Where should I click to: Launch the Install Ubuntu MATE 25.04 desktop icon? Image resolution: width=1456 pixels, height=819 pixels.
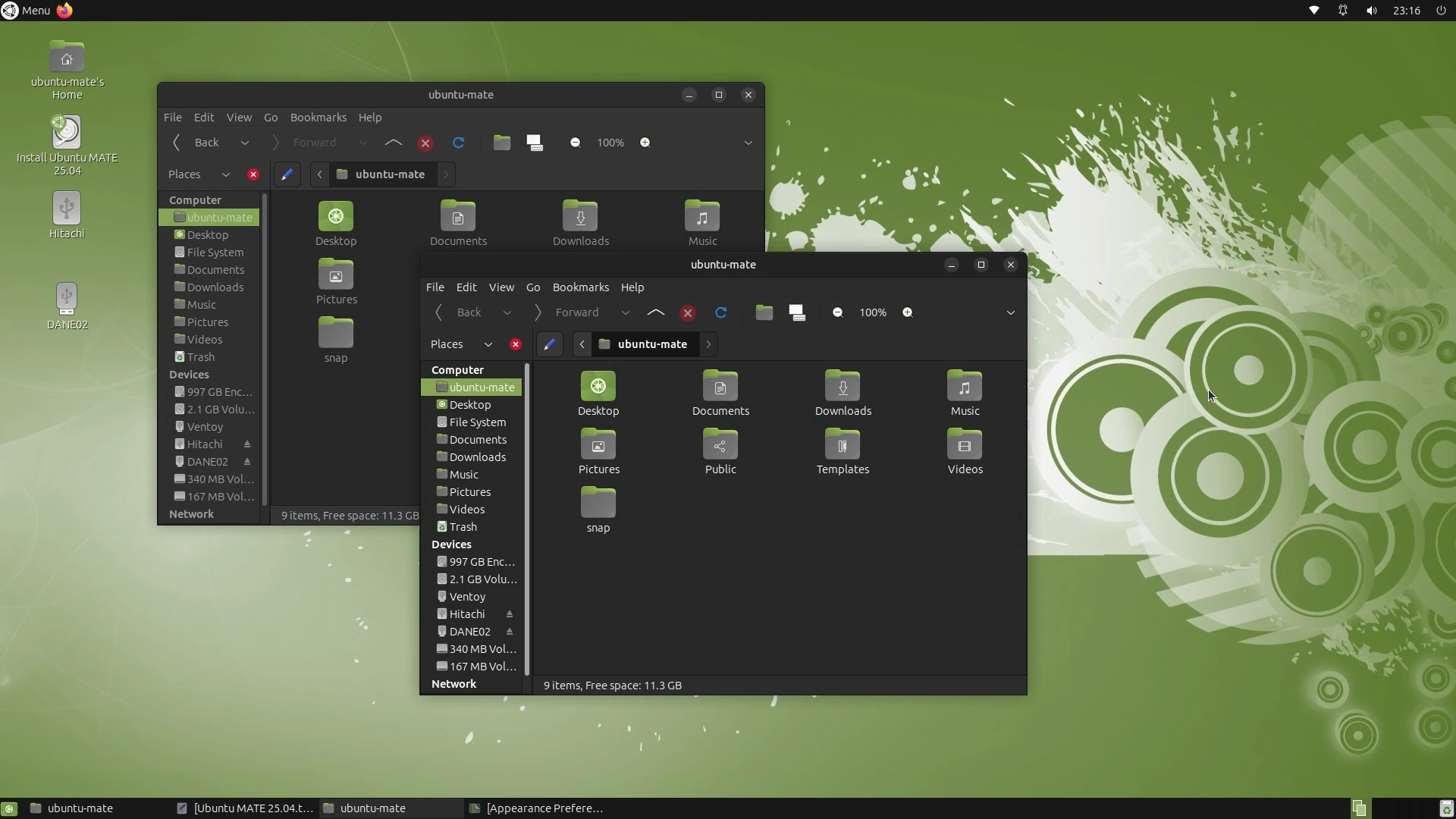[66, 130]
